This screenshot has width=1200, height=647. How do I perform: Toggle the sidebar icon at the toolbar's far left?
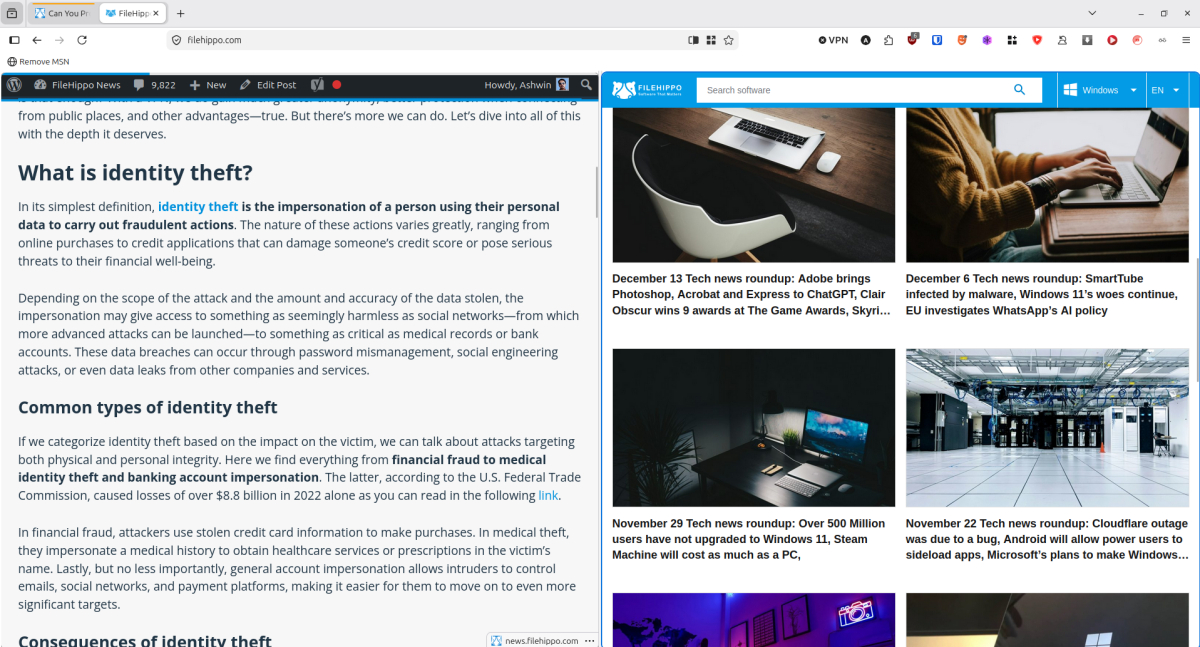(x=14, y=40)
